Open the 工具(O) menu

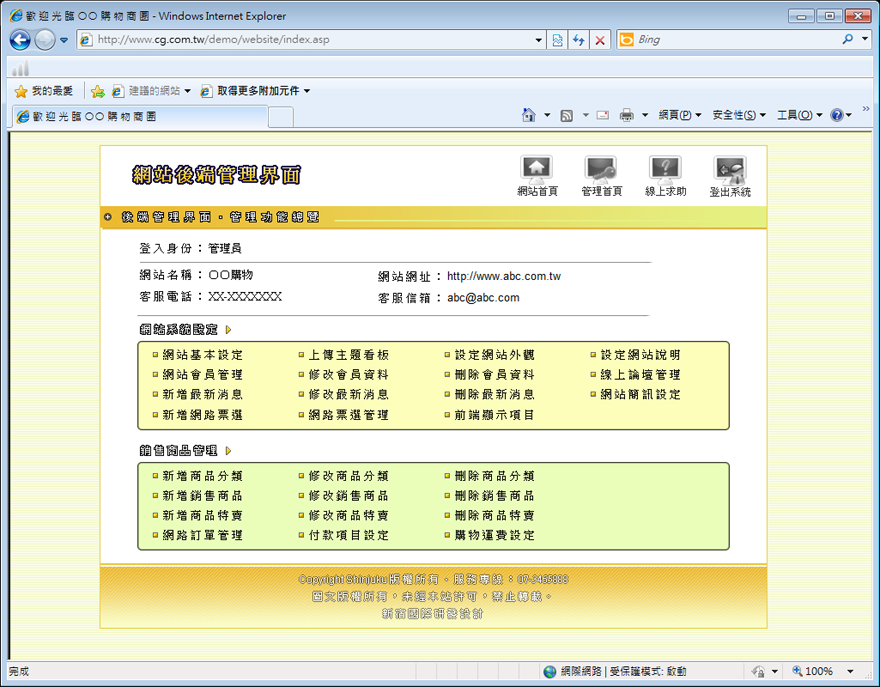pyautogui.click(x=799, y=115)
